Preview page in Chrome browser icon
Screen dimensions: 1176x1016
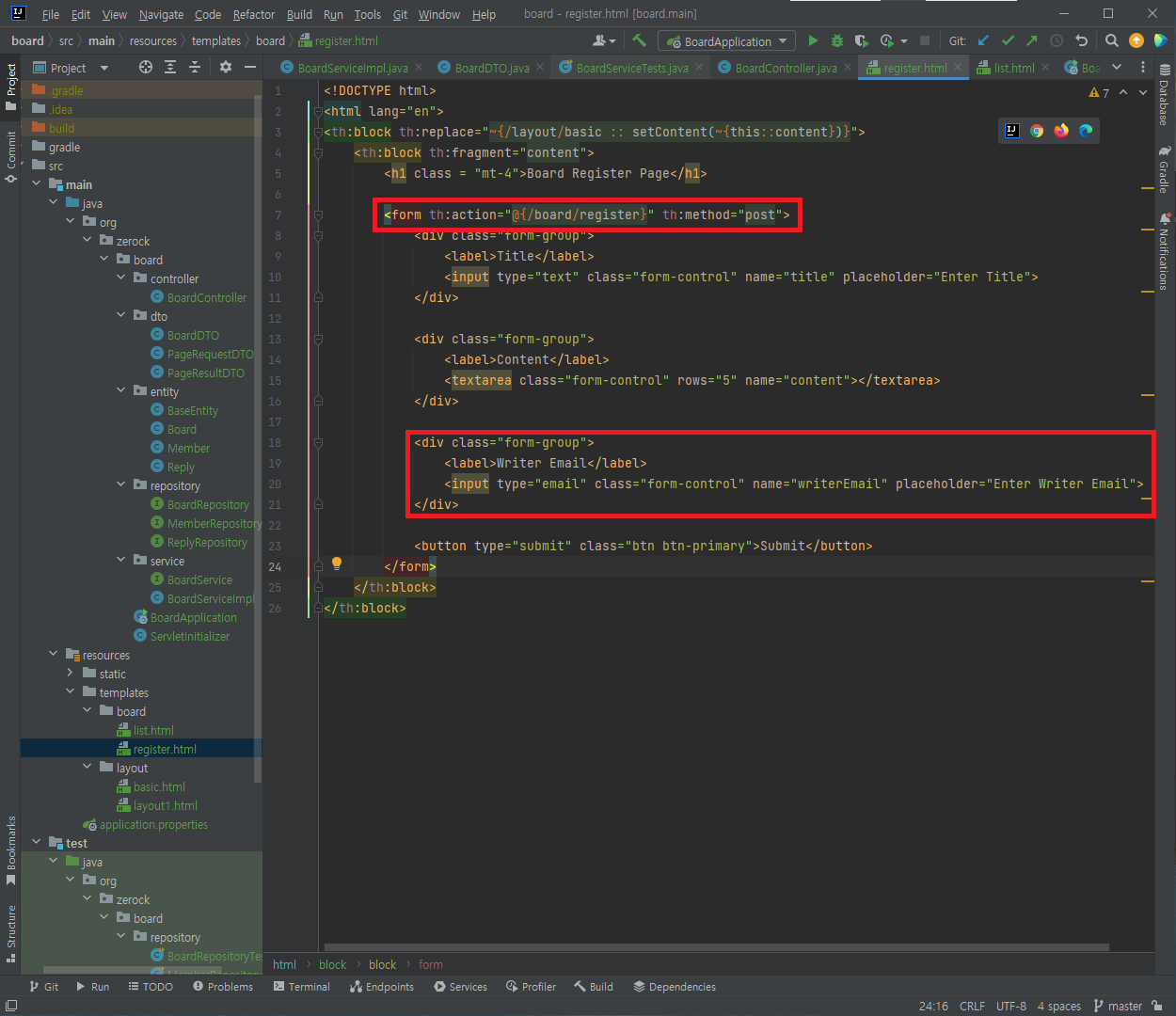click(1037, 131)
